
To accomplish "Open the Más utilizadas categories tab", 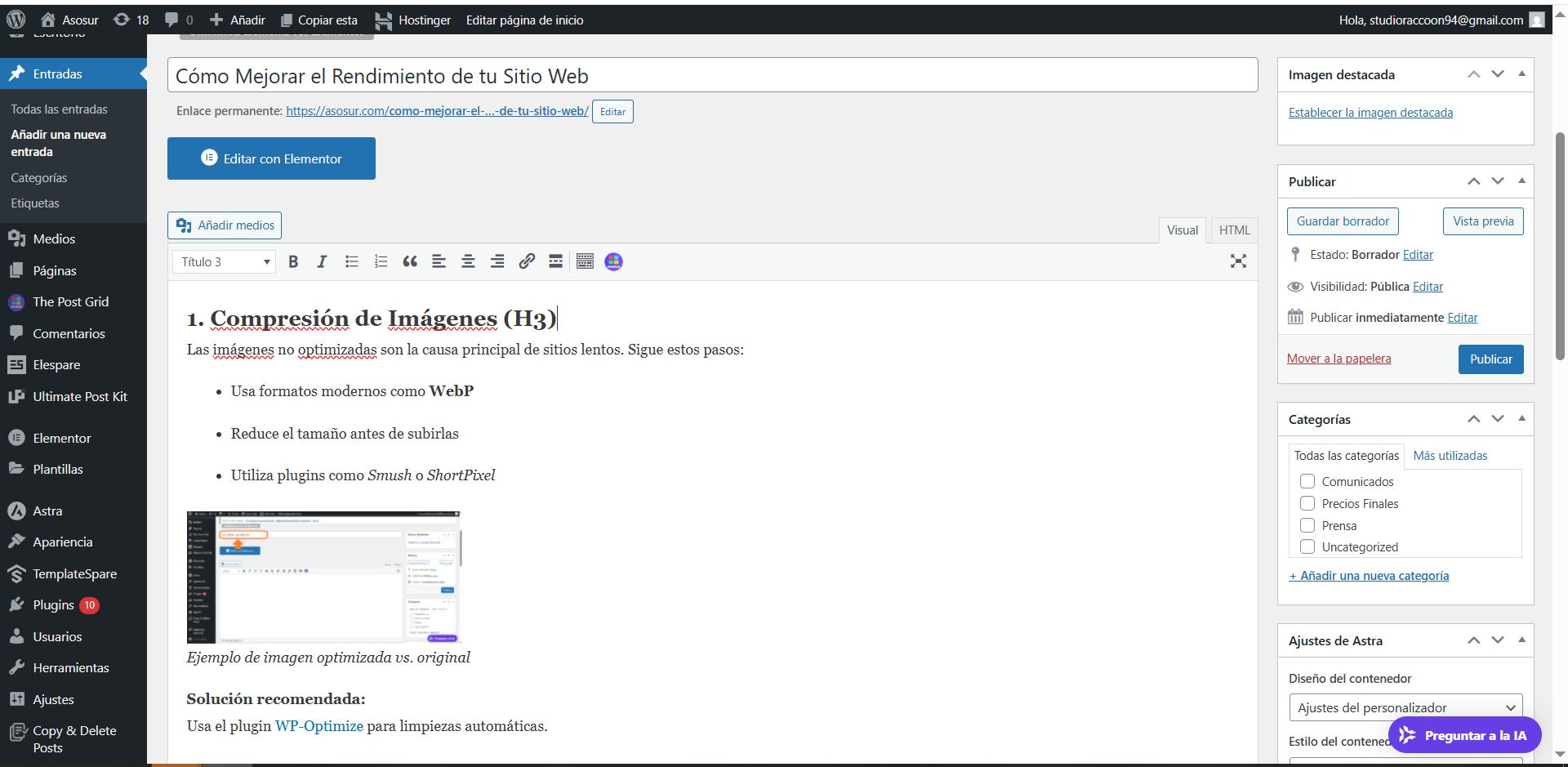I will 1450,456.
